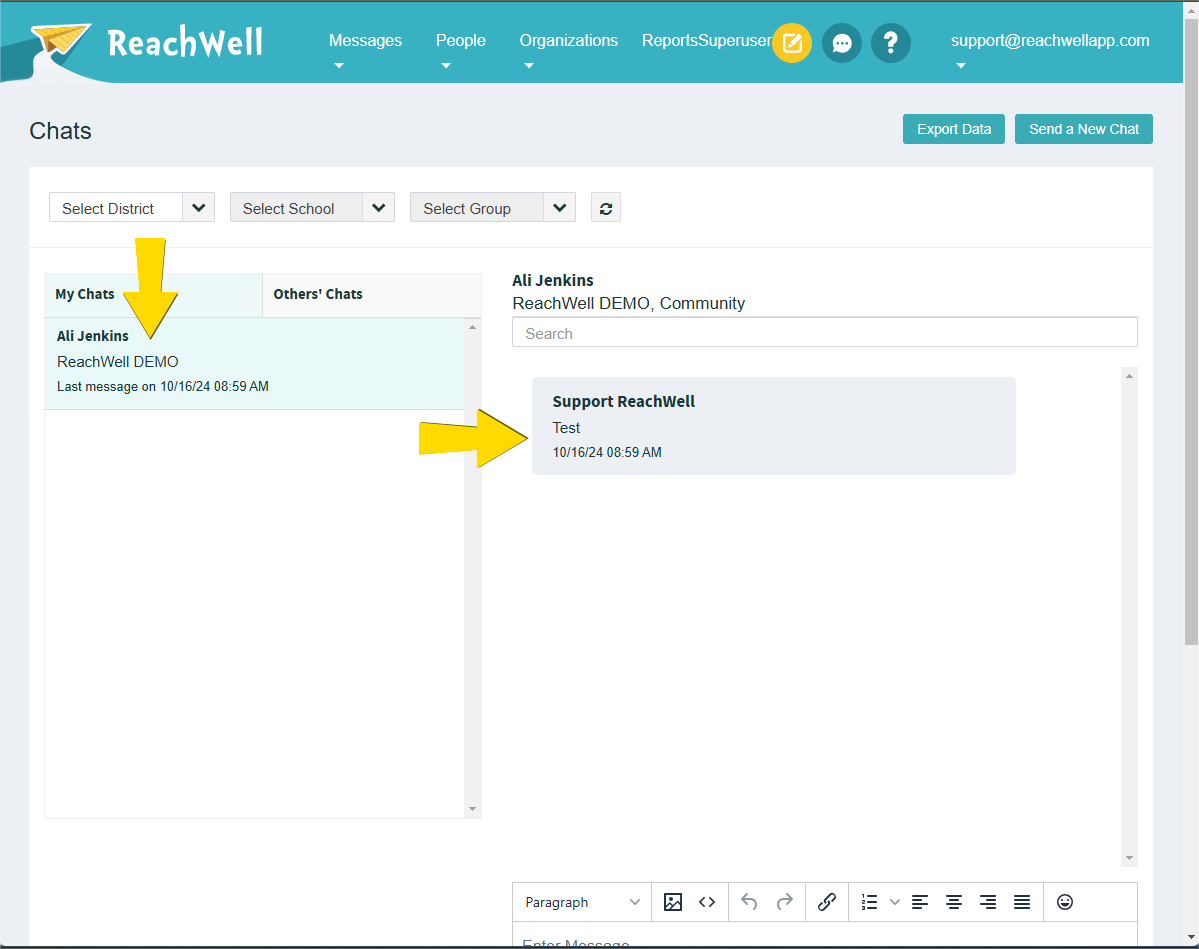Screen dimensions: 1199x949
Task: Click the Support ReachWell Test message
Action: coord(774,426)
